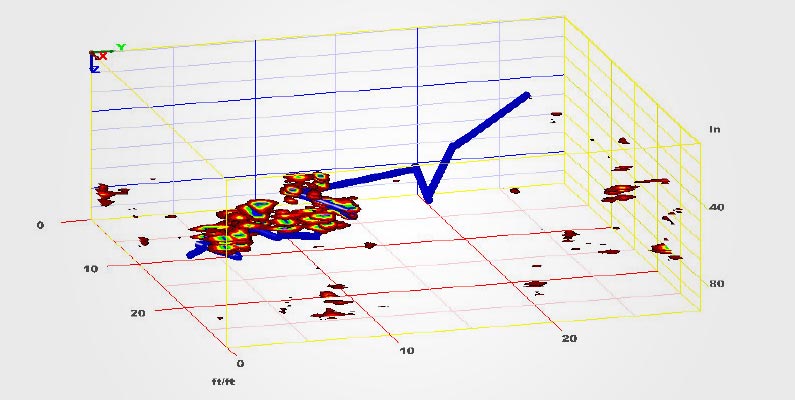Image resolution: width=795 pixels, height=400 pixels.
Task: Click the 0 label above the ft/ft text
Action: tap(240, 363)
